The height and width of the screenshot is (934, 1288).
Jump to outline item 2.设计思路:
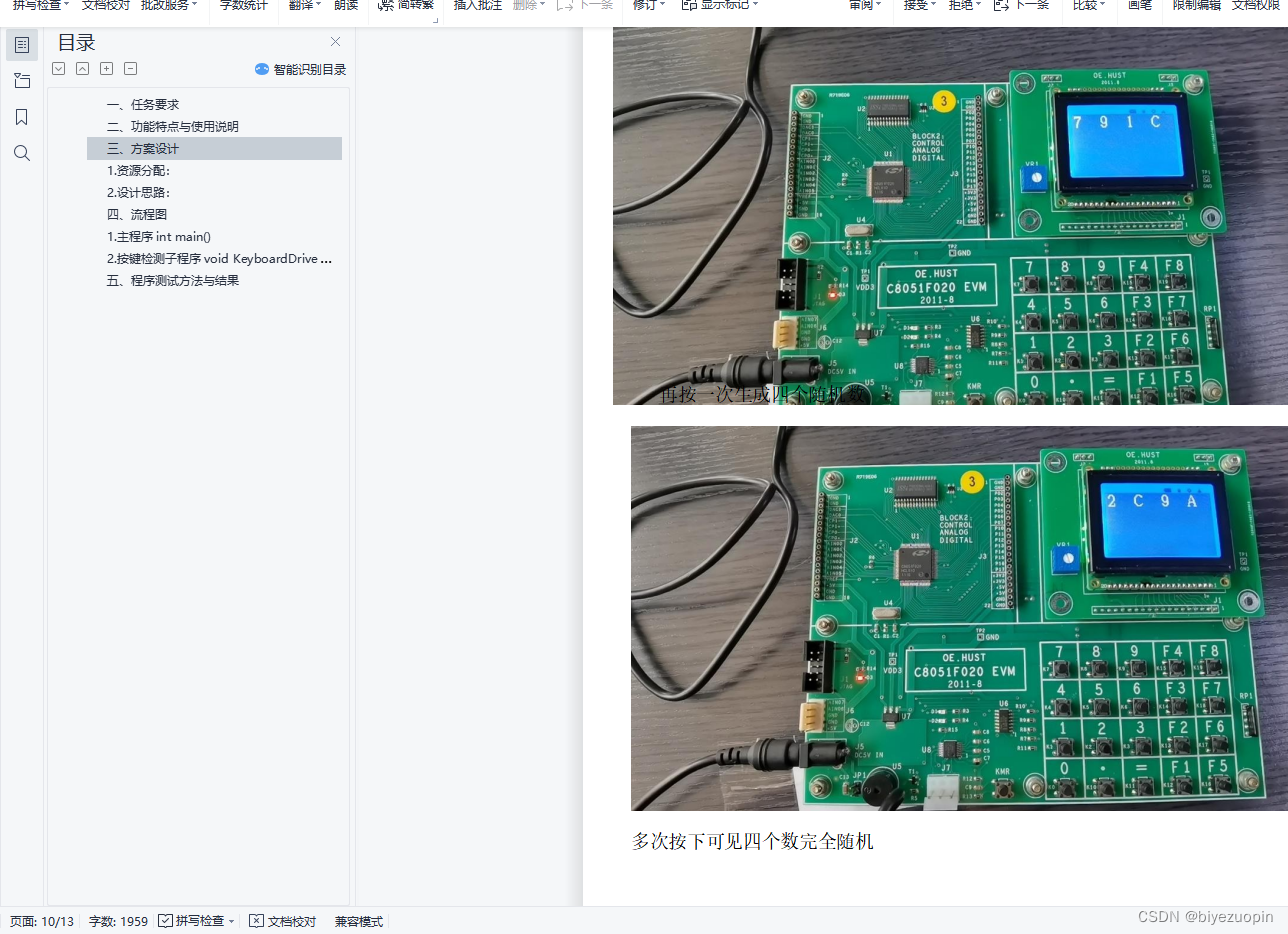tap(138, 192)
